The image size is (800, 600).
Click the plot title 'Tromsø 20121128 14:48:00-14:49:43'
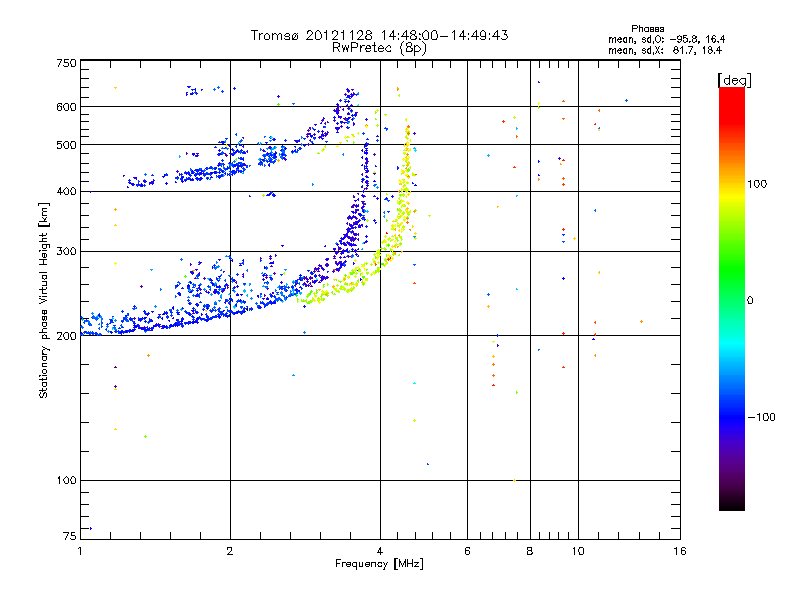click(379, 35)
